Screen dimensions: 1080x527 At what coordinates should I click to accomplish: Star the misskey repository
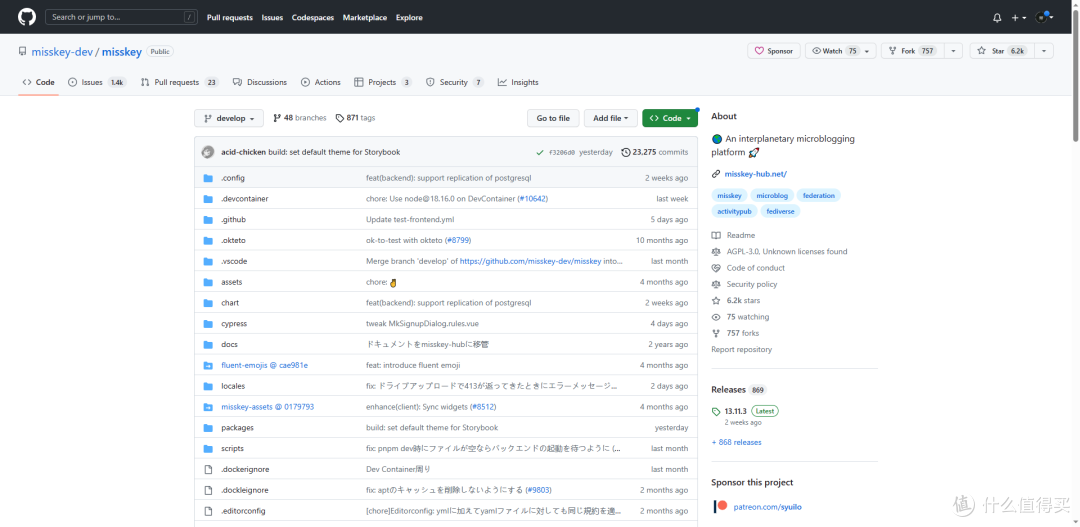1001,51
